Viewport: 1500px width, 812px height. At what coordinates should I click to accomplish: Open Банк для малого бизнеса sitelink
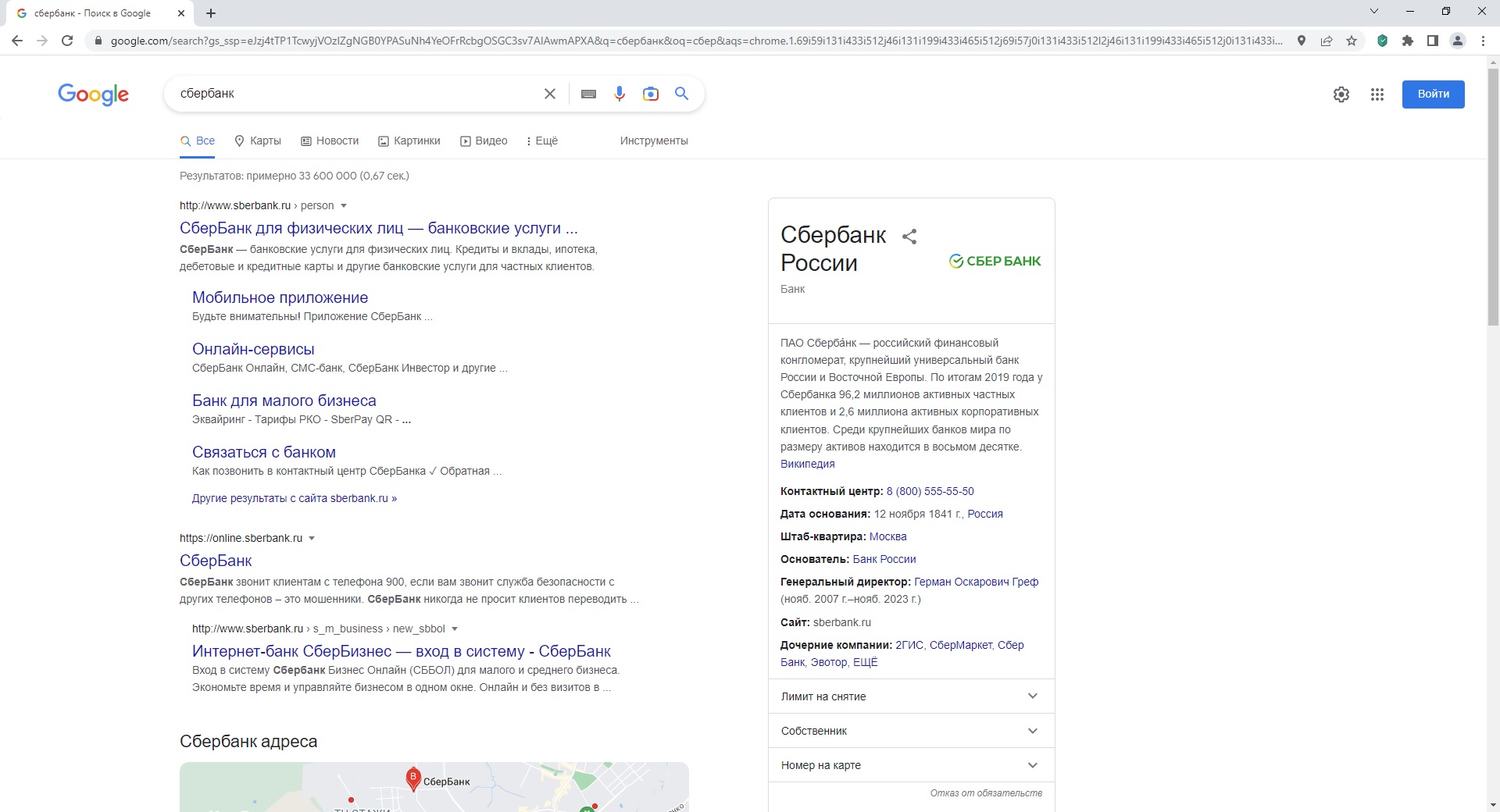coord(284,401)
